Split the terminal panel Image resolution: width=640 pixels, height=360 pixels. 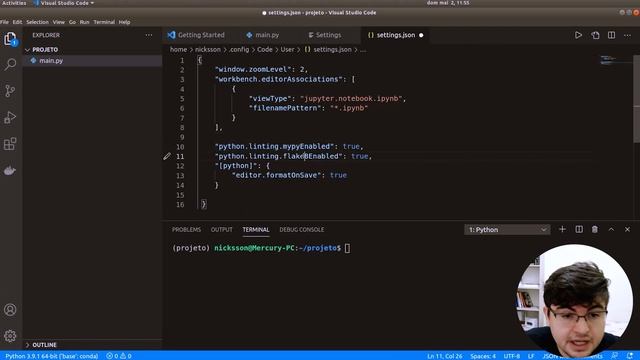click(579, 229)
